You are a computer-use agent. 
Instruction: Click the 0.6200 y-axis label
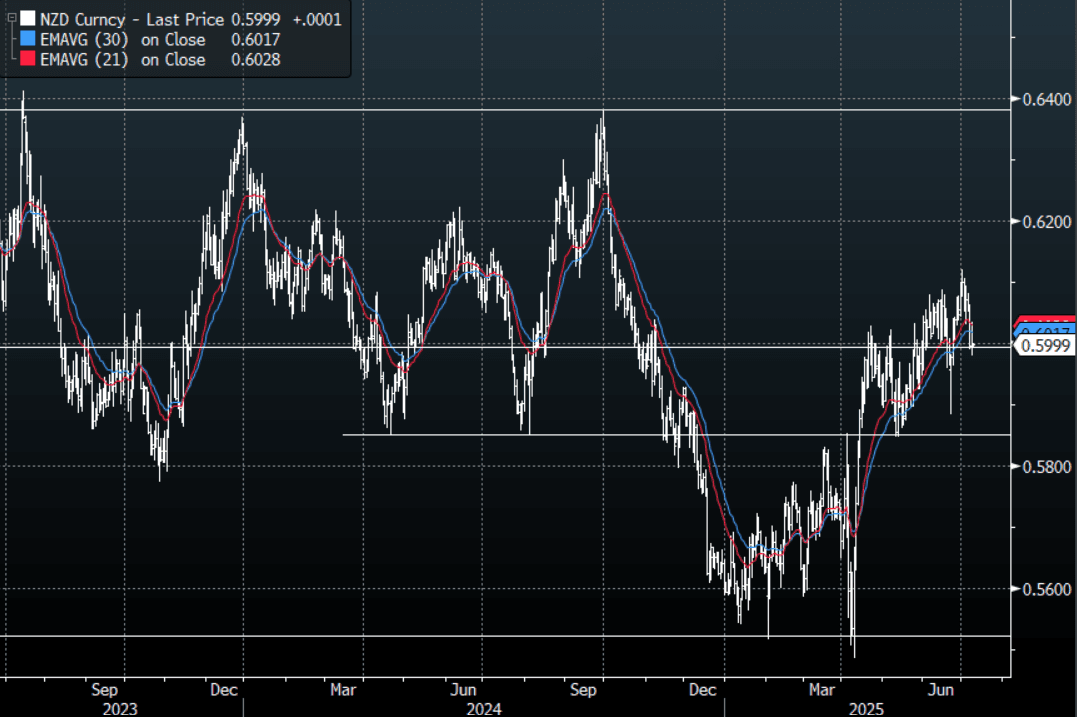tap(1047, 222)
